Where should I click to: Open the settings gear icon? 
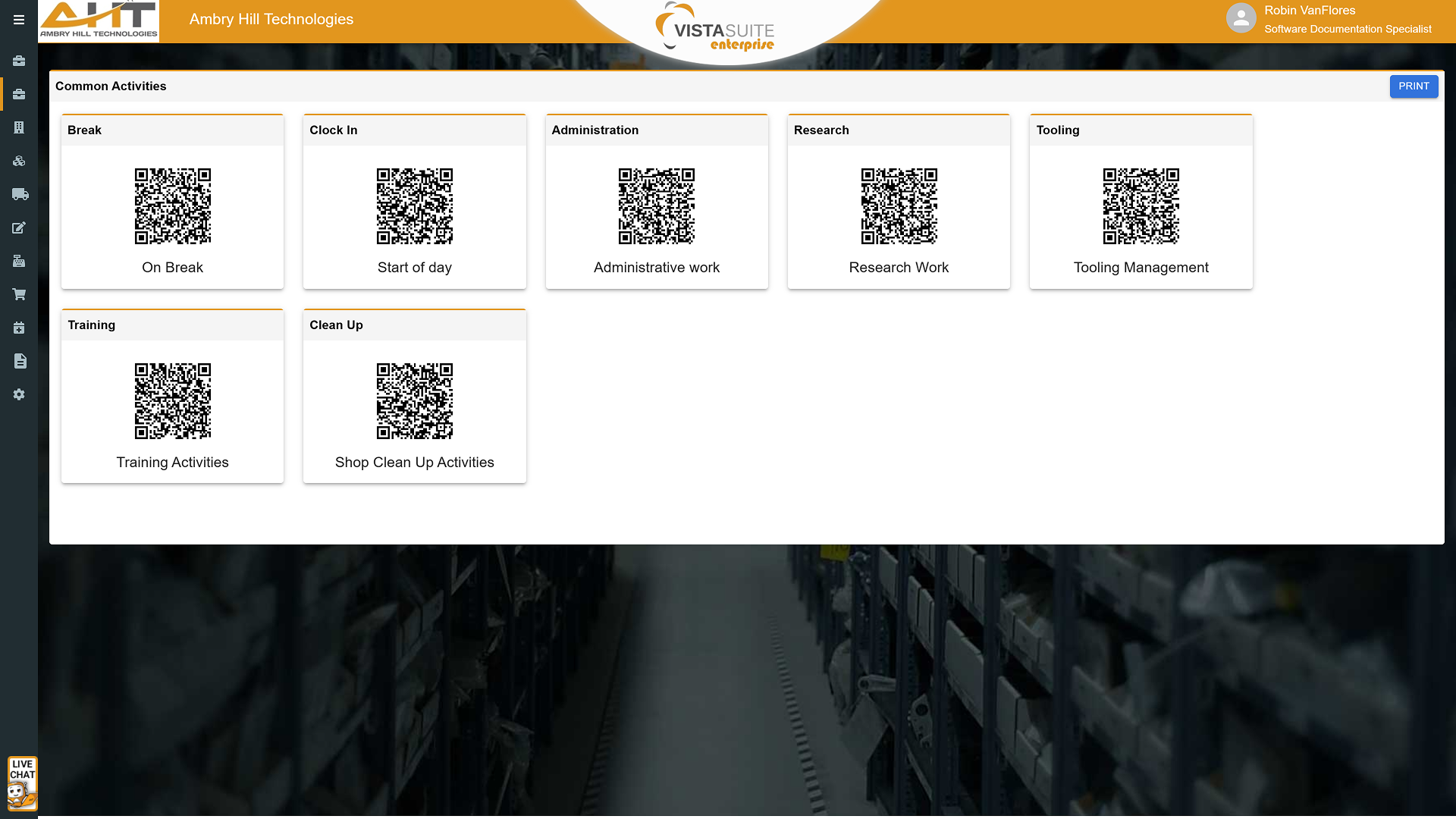(19, 394)
